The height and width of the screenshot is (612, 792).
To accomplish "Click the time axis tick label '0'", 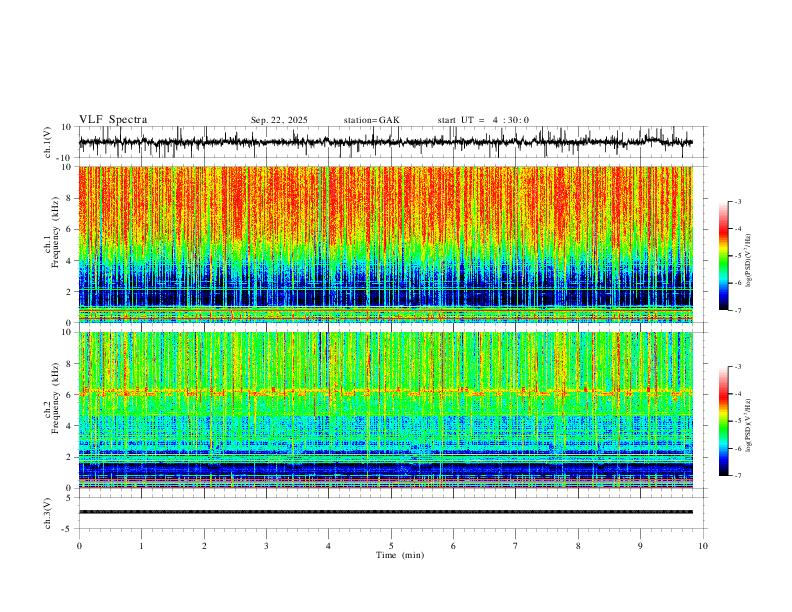I will [x=79, y=546].
